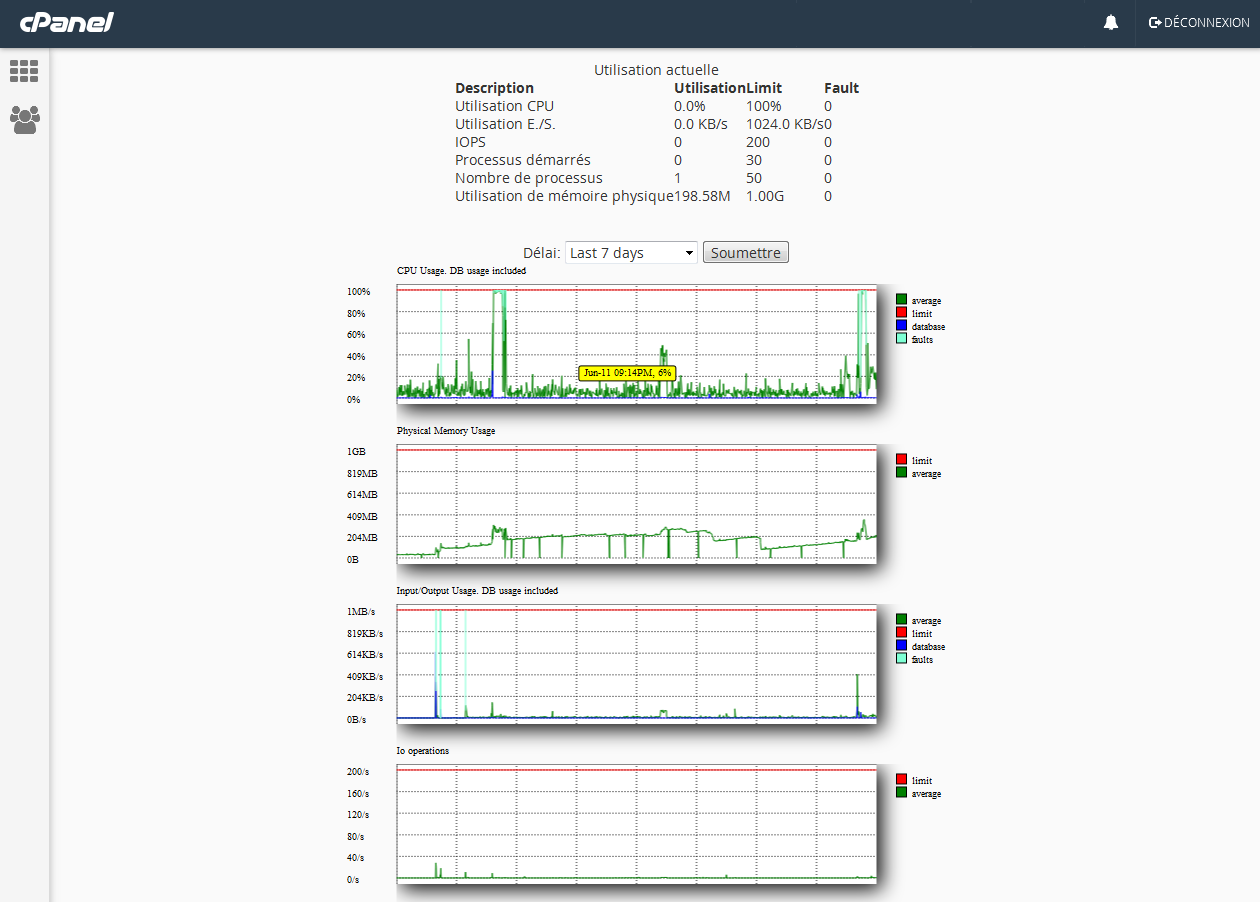This screenshot has width=1260, height=902.
Task: Click the IOPS row label
Action: tap(470, 142)
